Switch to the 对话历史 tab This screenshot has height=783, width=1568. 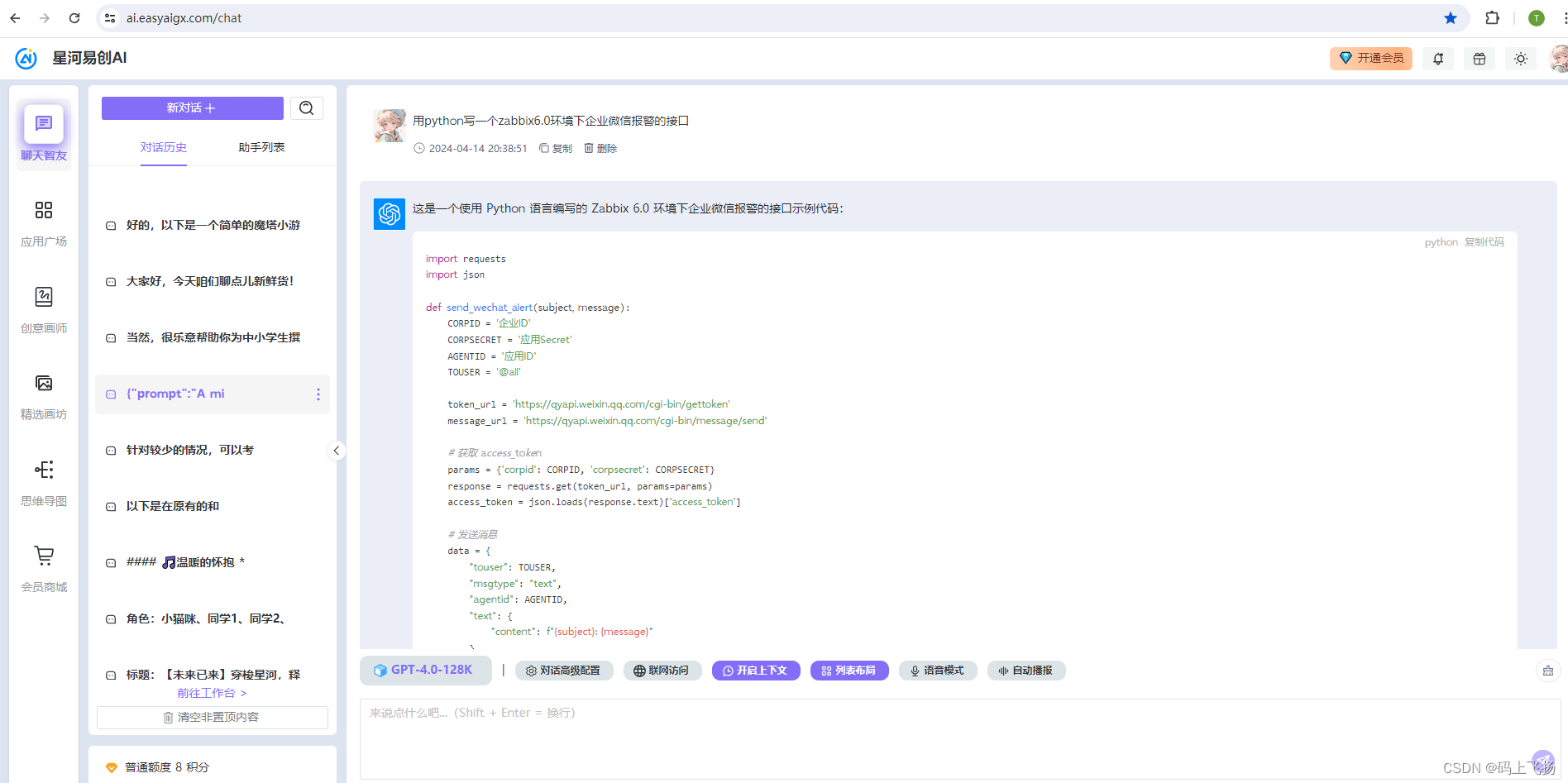point(164,147)
